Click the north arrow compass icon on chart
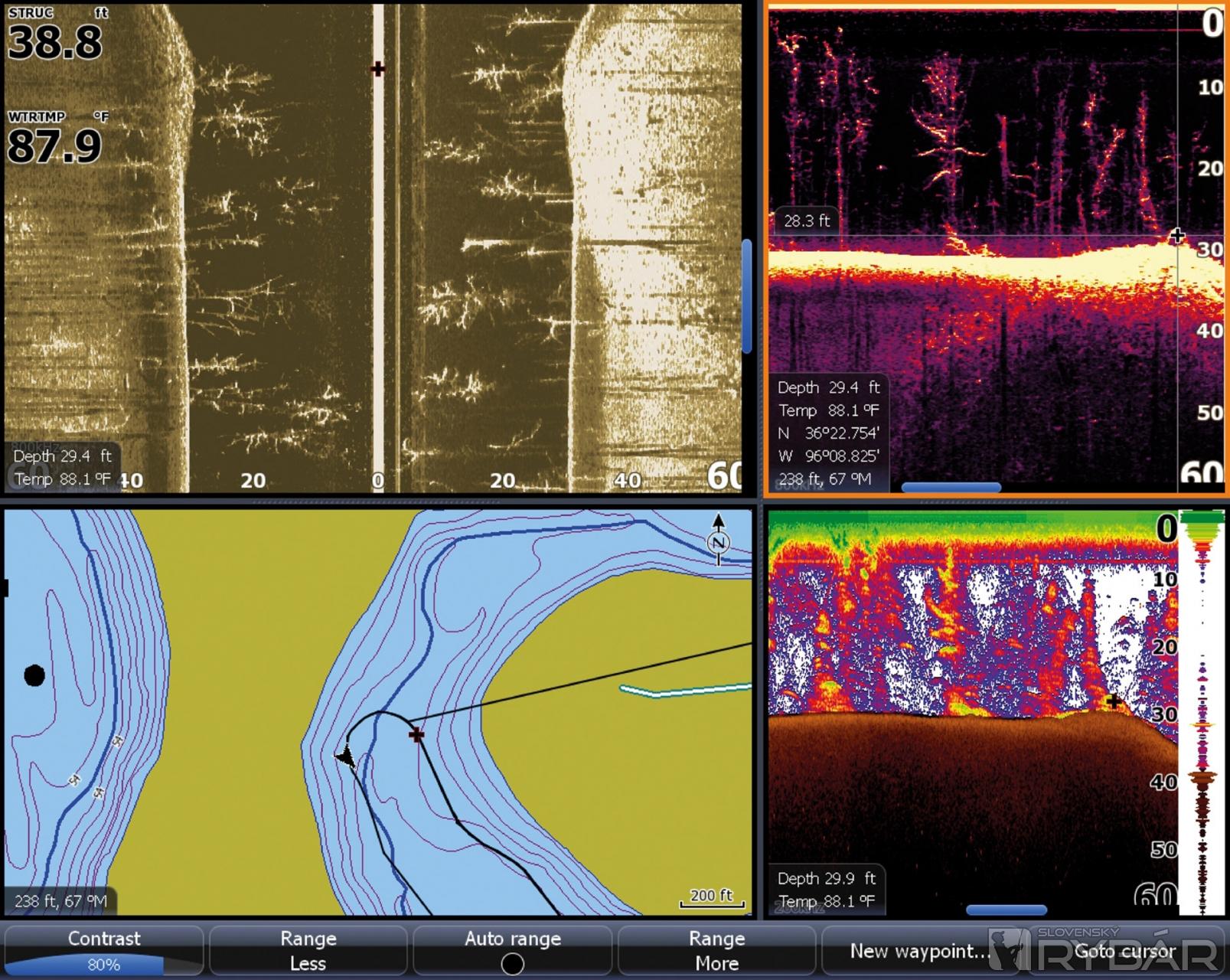Image resolution: width=1230 pixels, height=980 pixels. [718, 540]
